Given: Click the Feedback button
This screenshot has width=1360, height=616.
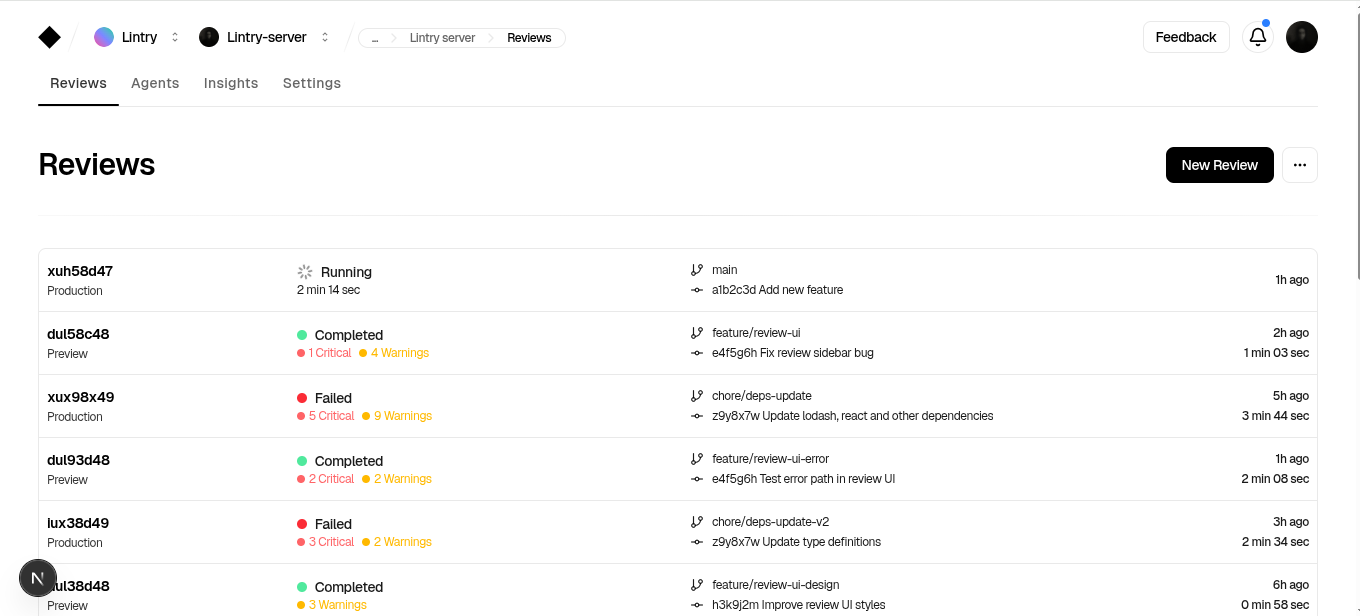Looking at the screenshot, I should click(1185, 37).
